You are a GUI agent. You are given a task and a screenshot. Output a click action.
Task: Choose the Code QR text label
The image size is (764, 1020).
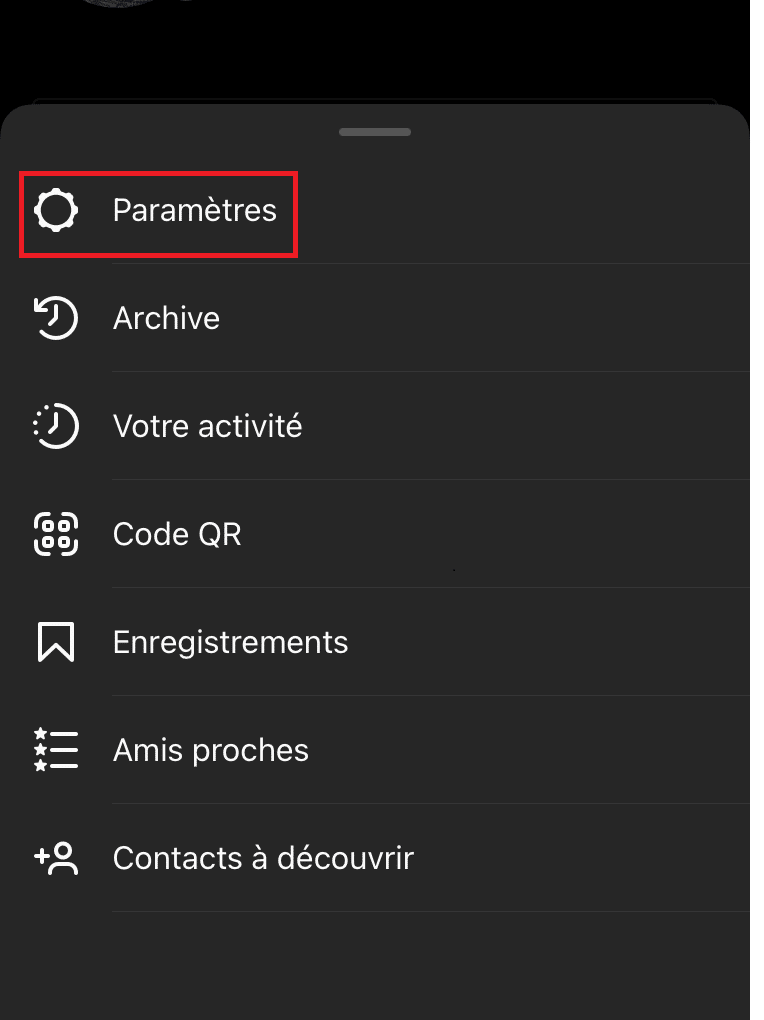click(177, 534)
